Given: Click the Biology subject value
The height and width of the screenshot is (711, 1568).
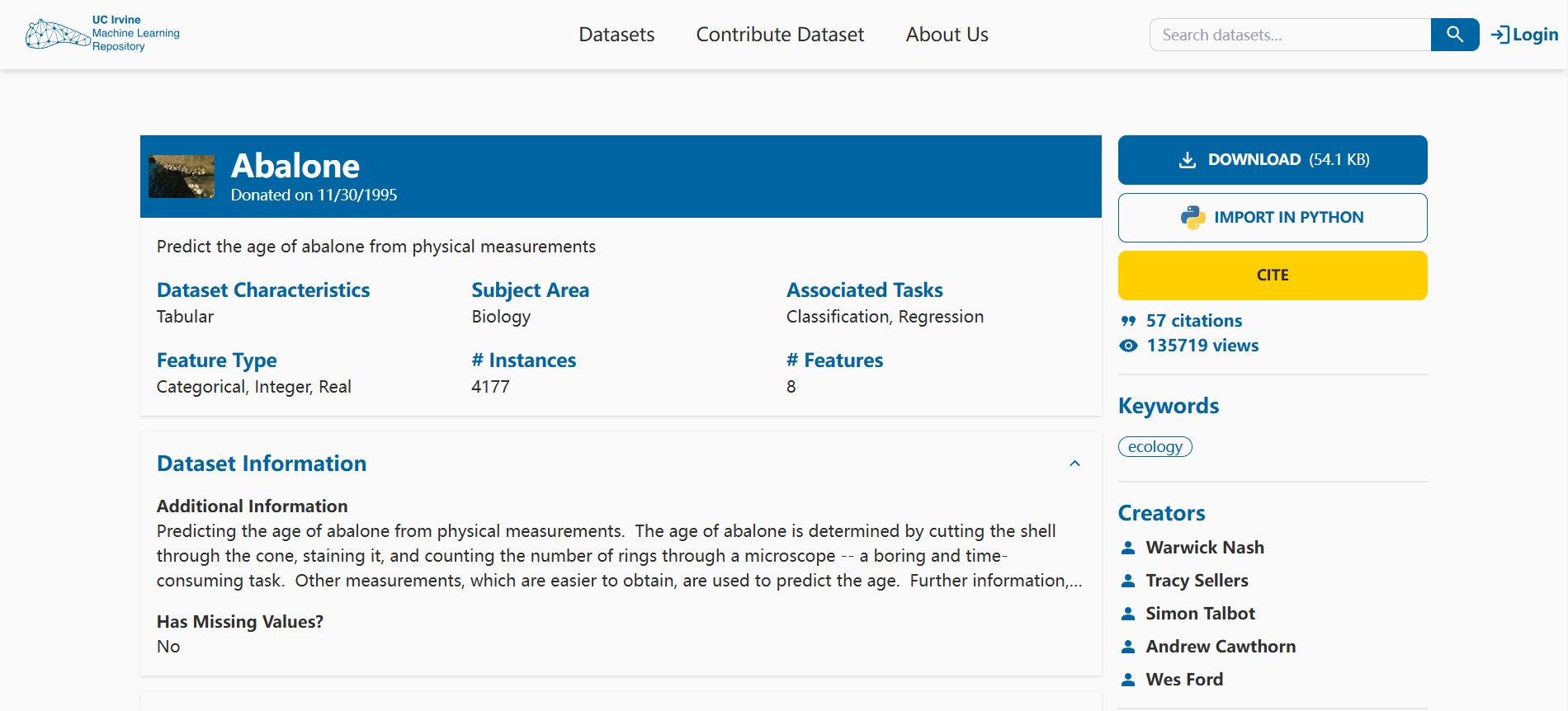Looking at the screenshot, I should [x=501, y=317].
